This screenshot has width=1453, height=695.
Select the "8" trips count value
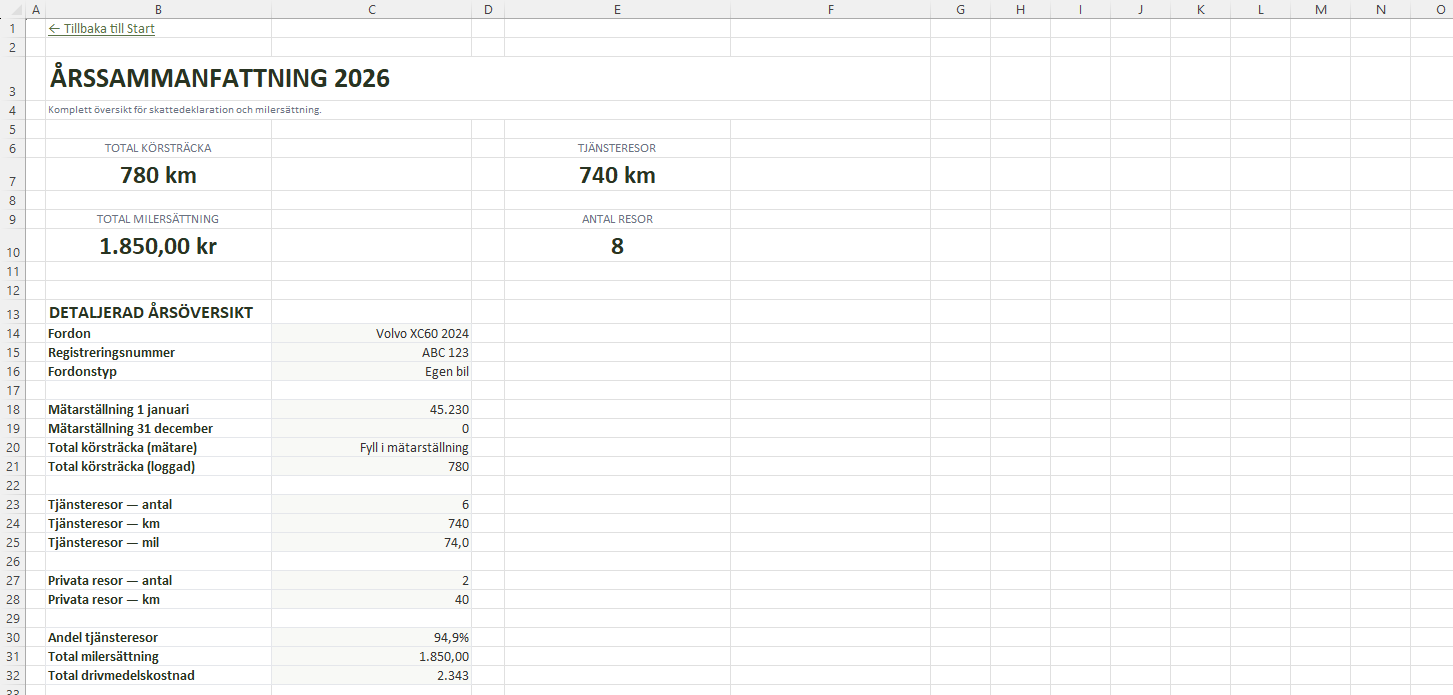[x=617, y=246]
